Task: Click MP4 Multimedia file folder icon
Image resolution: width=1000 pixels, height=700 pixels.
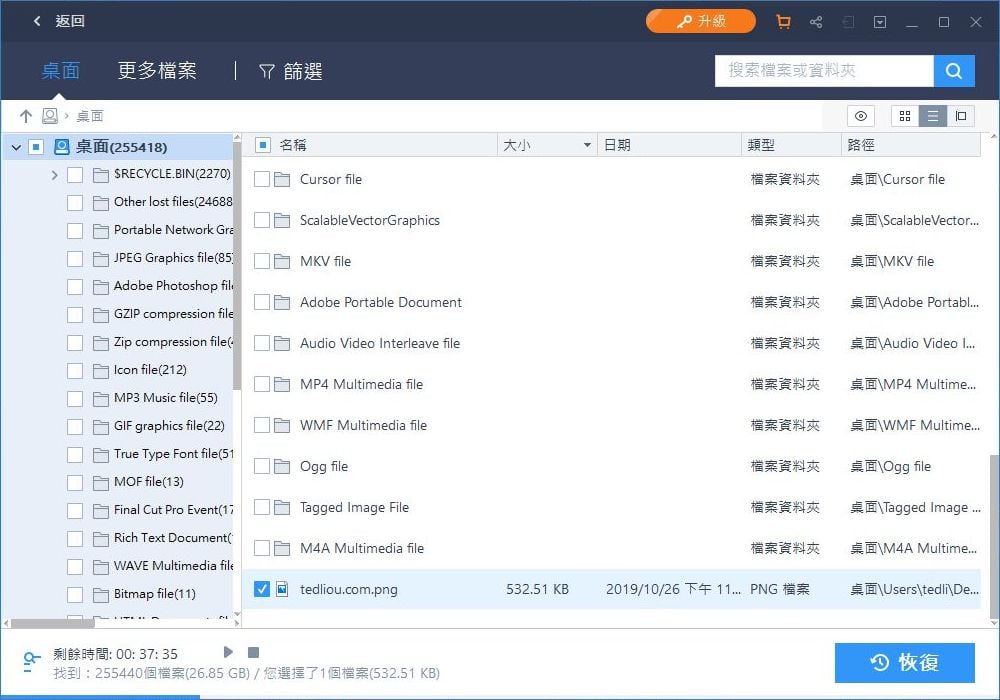Action: tap(282, 384)
